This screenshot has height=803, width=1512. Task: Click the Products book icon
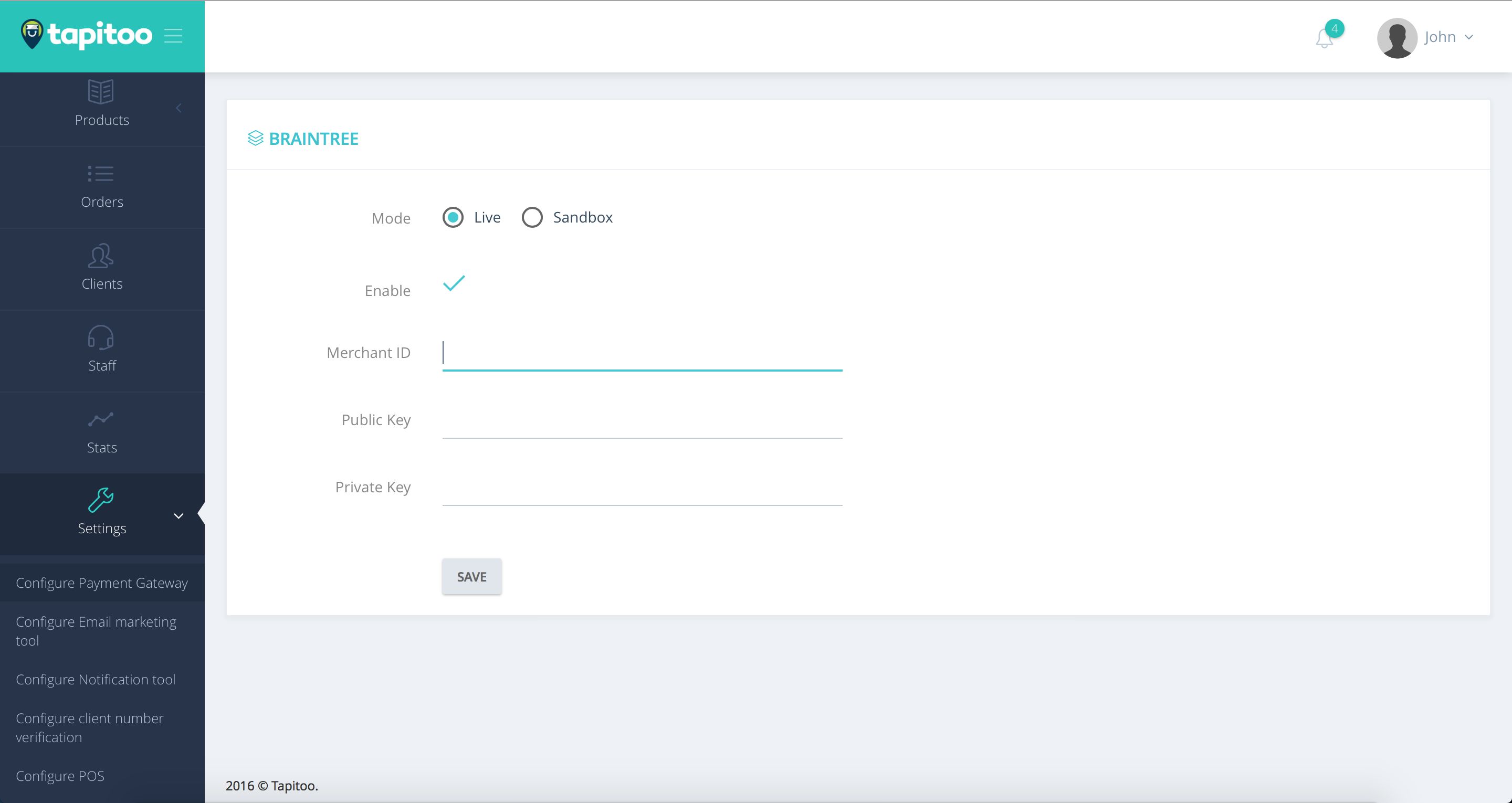click(101, 91)
